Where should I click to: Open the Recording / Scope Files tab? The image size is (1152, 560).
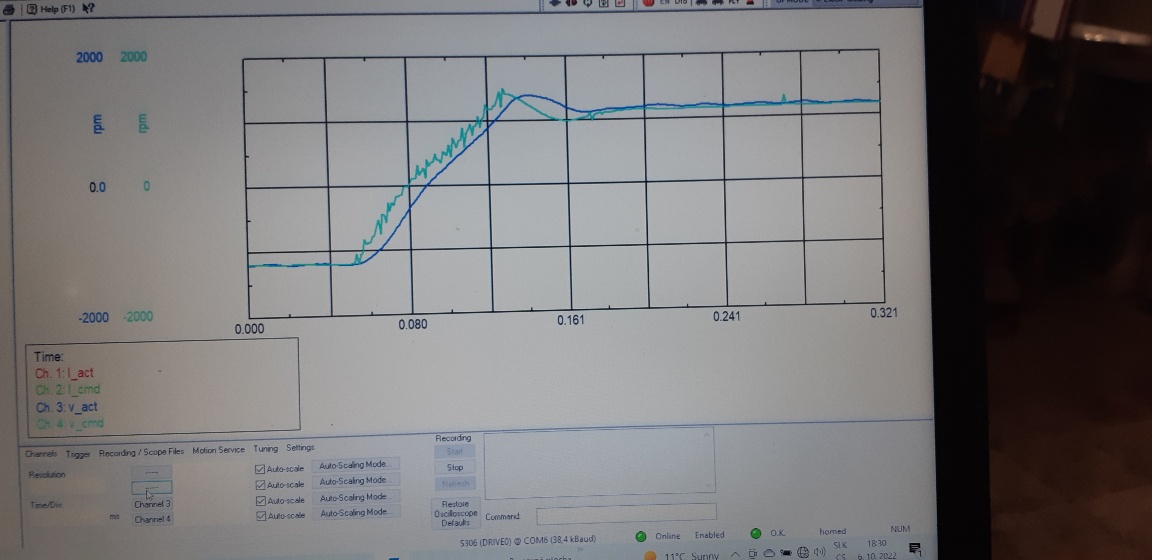coord(141,451)
